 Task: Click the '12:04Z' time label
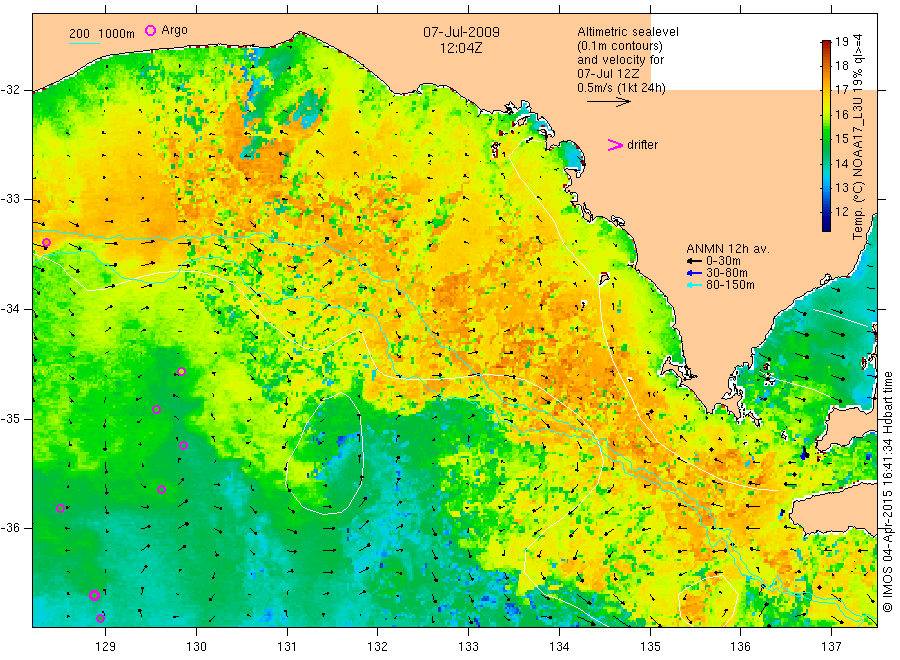tap(461, 48)
